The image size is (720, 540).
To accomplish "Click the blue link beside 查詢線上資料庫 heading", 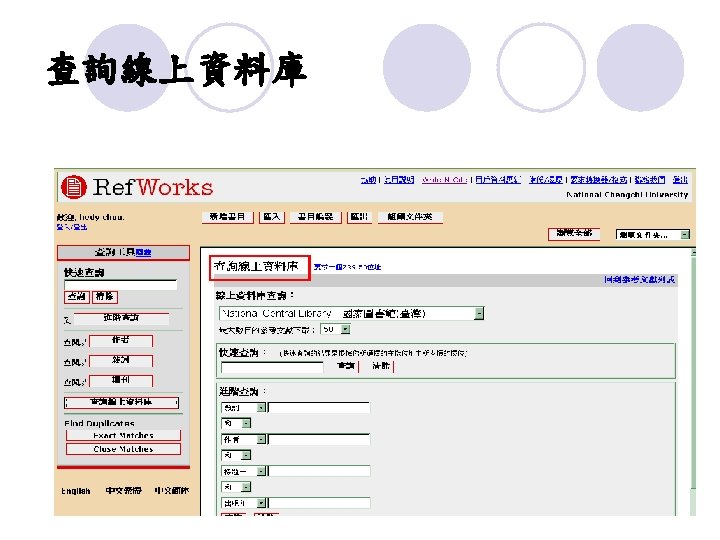I will coord(347,267).
